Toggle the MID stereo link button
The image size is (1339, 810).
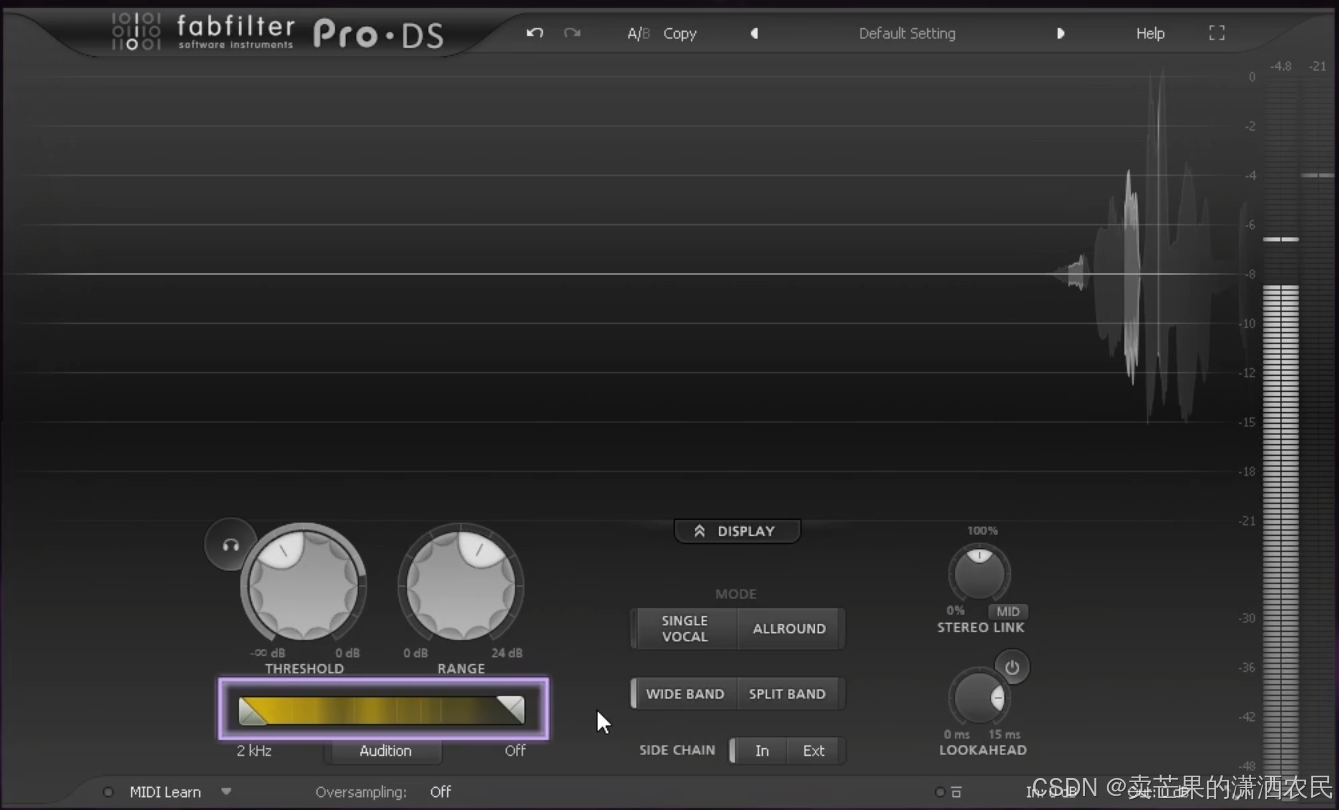pyautogui.click(x=1008, y=612)
